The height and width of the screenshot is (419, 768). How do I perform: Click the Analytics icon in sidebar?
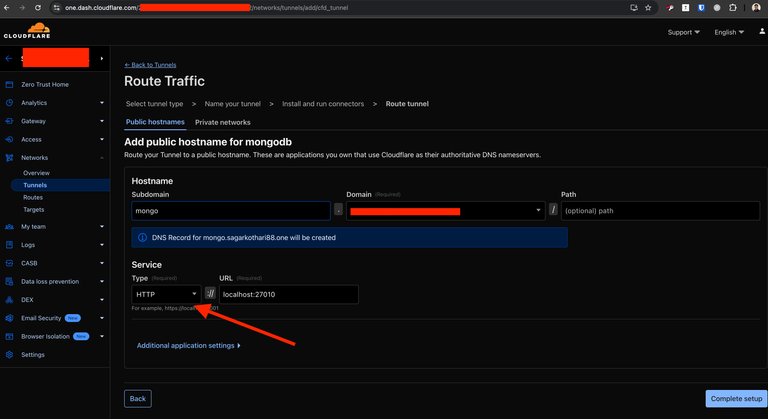point(9,103)
